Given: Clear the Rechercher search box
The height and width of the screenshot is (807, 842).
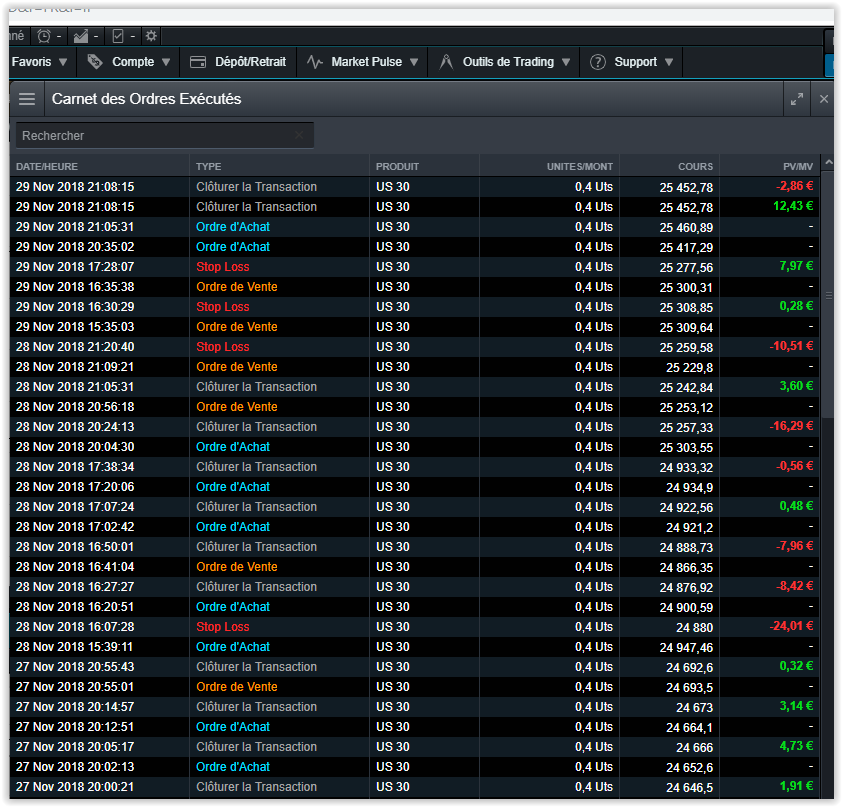Looking at the screenshot, I should 299,135.
